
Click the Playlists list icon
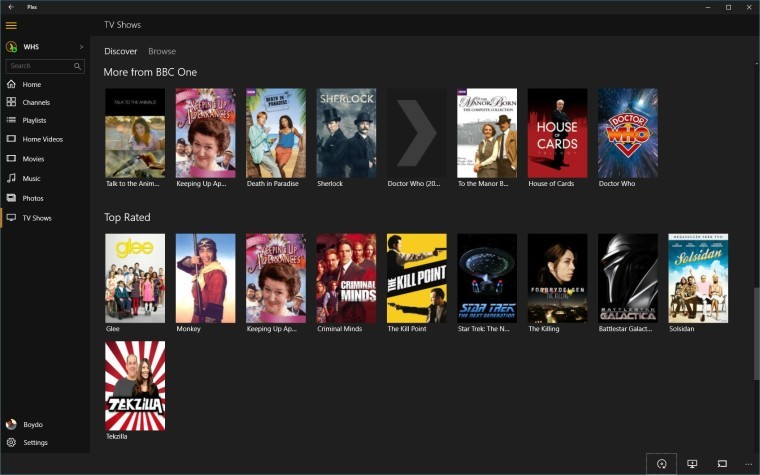point(11,120)
